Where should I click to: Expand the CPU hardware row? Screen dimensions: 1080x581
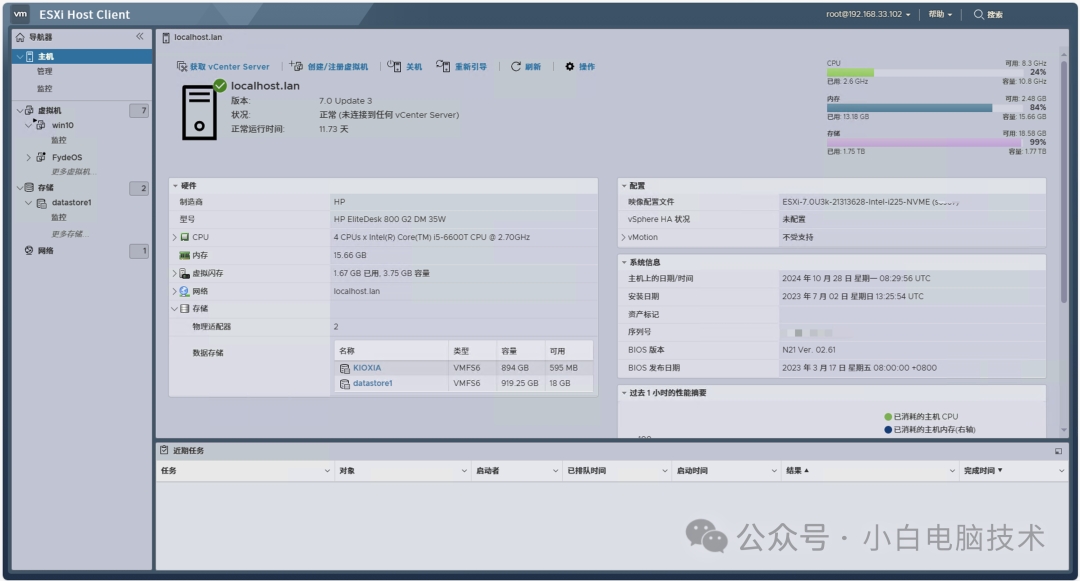click(x=174, y=237)
